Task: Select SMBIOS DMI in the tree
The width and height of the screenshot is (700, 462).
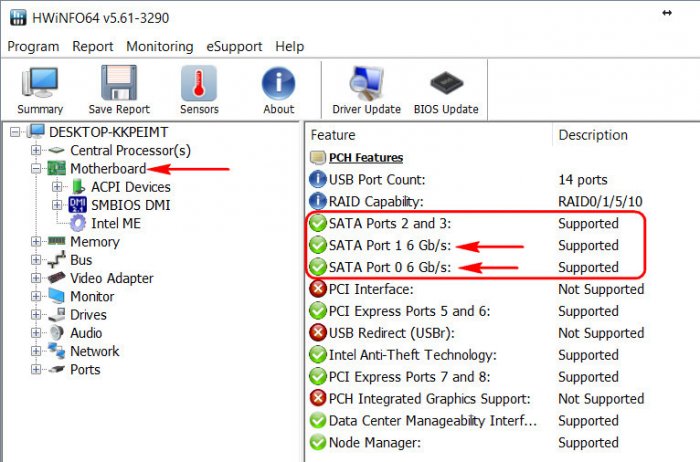Action: point(130,205)
